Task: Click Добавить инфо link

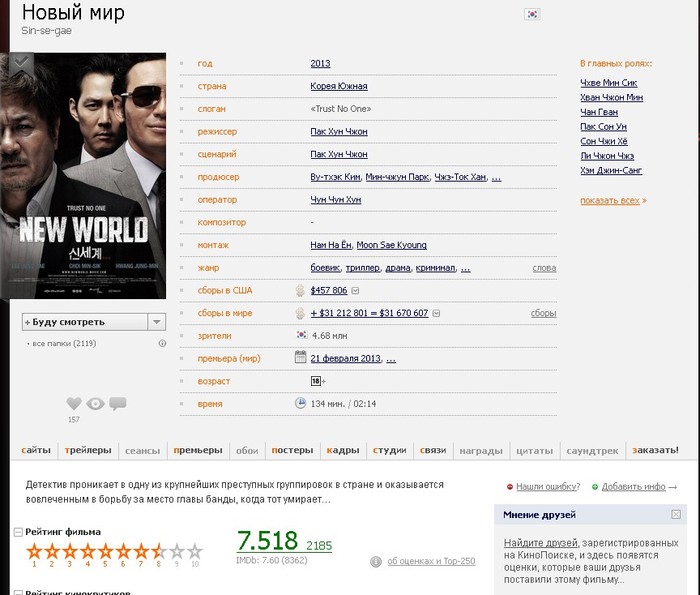Action: click(x=633, y=487)
